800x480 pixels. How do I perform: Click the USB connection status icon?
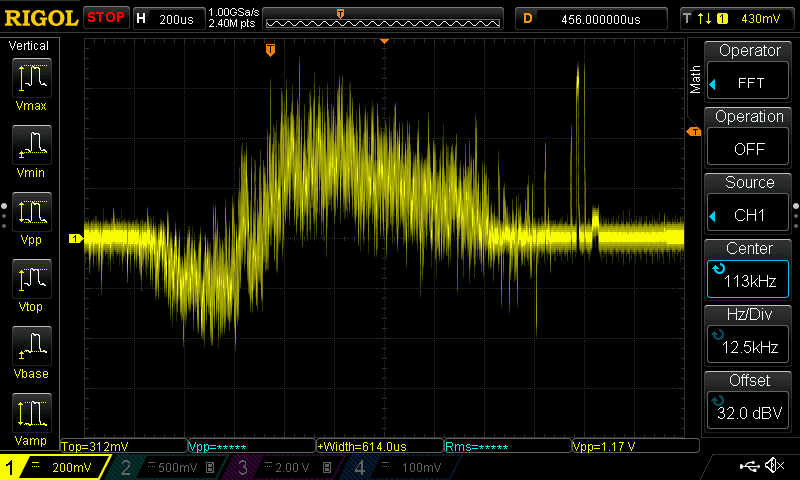pyautogui.click(x=749, y=466)
